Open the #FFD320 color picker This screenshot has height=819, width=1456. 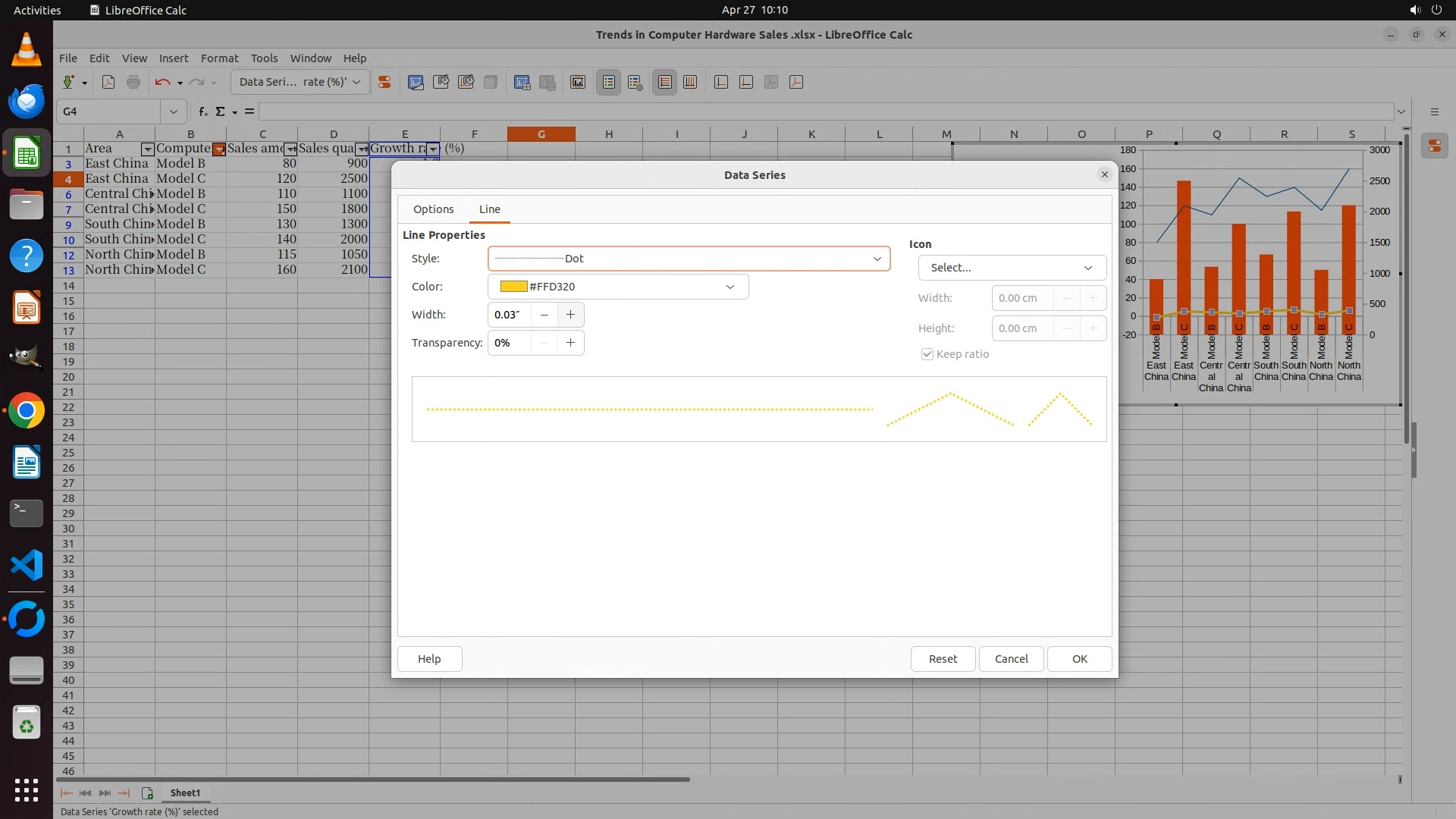[617, 287]
